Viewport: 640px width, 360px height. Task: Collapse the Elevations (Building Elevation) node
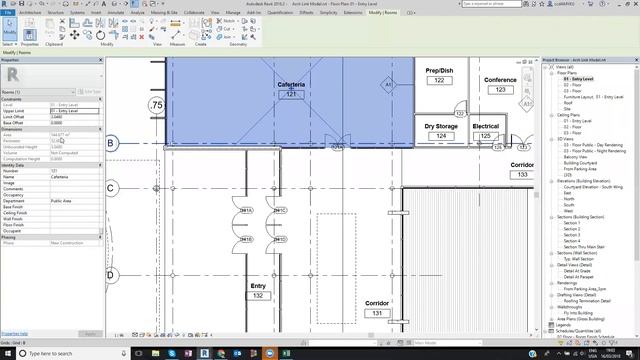552,181
